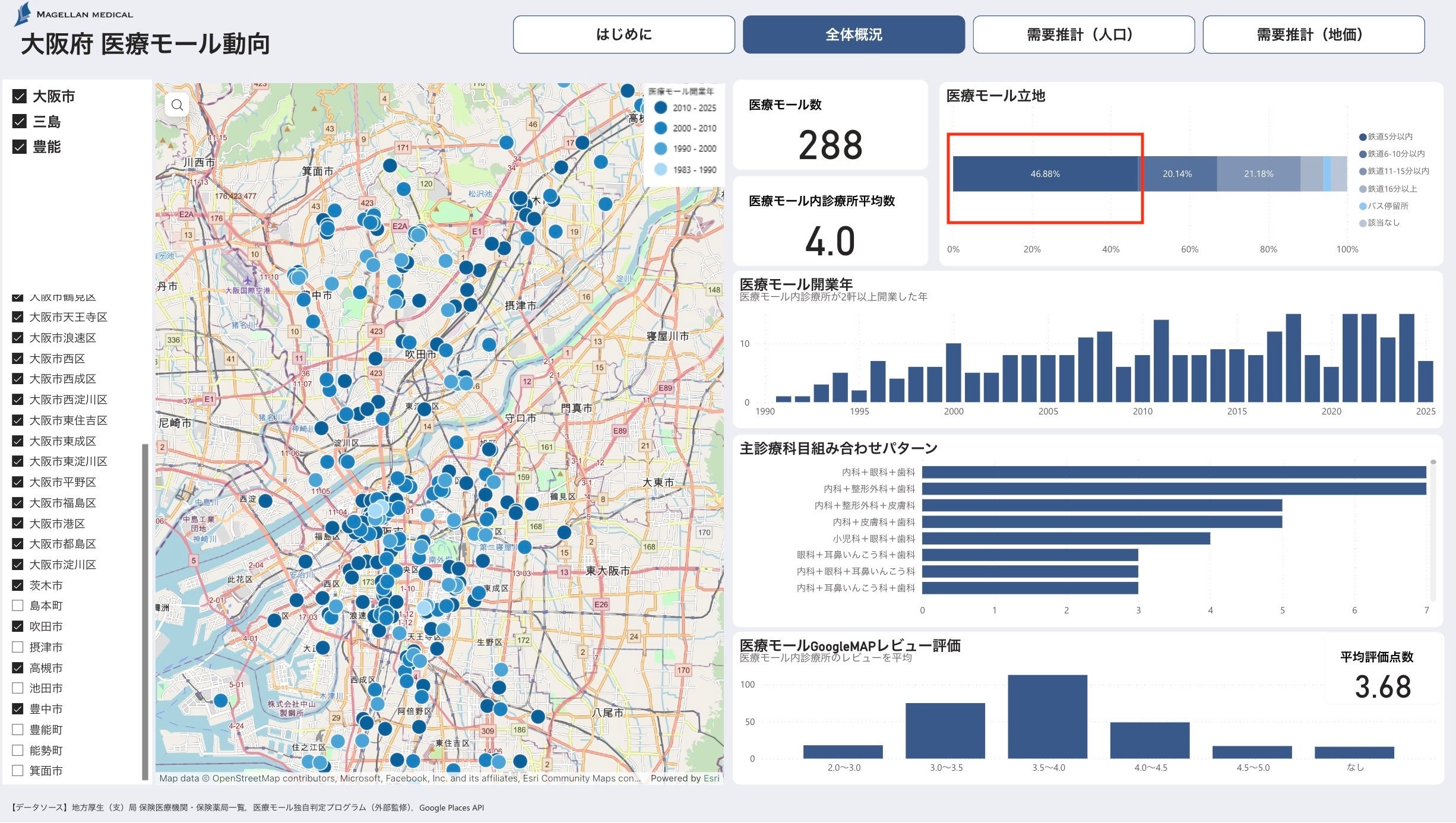Uncheck the 大阪市 region checkbox
The width and height of the screenshot is (1456, 823).
pyautogui.click(x=20, y=96)
